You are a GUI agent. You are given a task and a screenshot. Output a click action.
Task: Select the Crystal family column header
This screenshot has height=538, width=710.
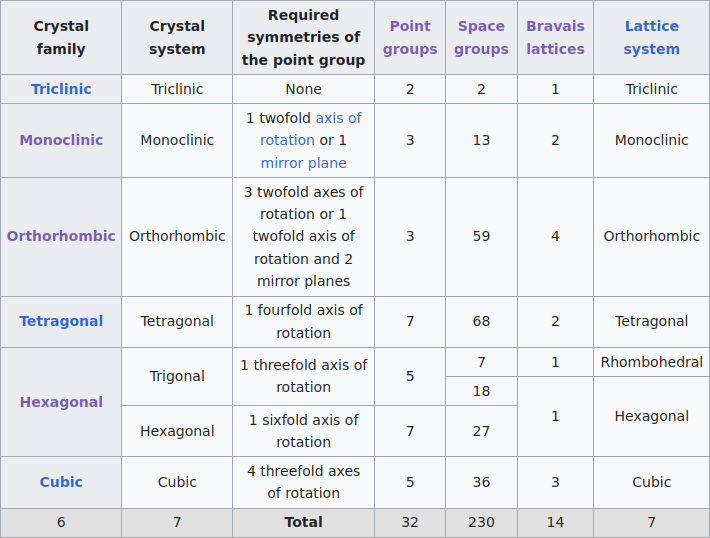61,37
